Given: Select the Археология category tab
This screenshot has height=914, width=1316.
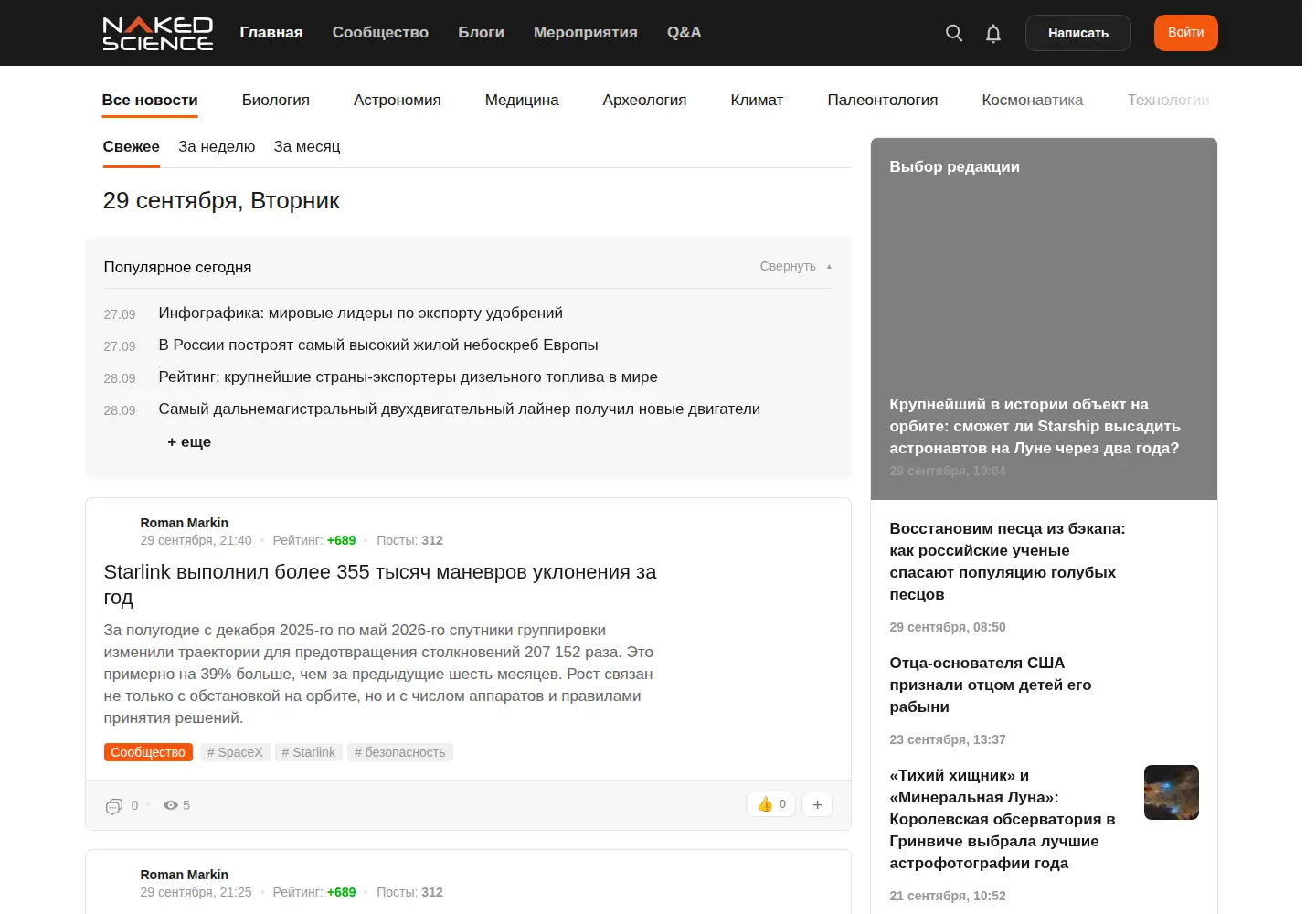Looking at the screenshot, I should [644, 101].
